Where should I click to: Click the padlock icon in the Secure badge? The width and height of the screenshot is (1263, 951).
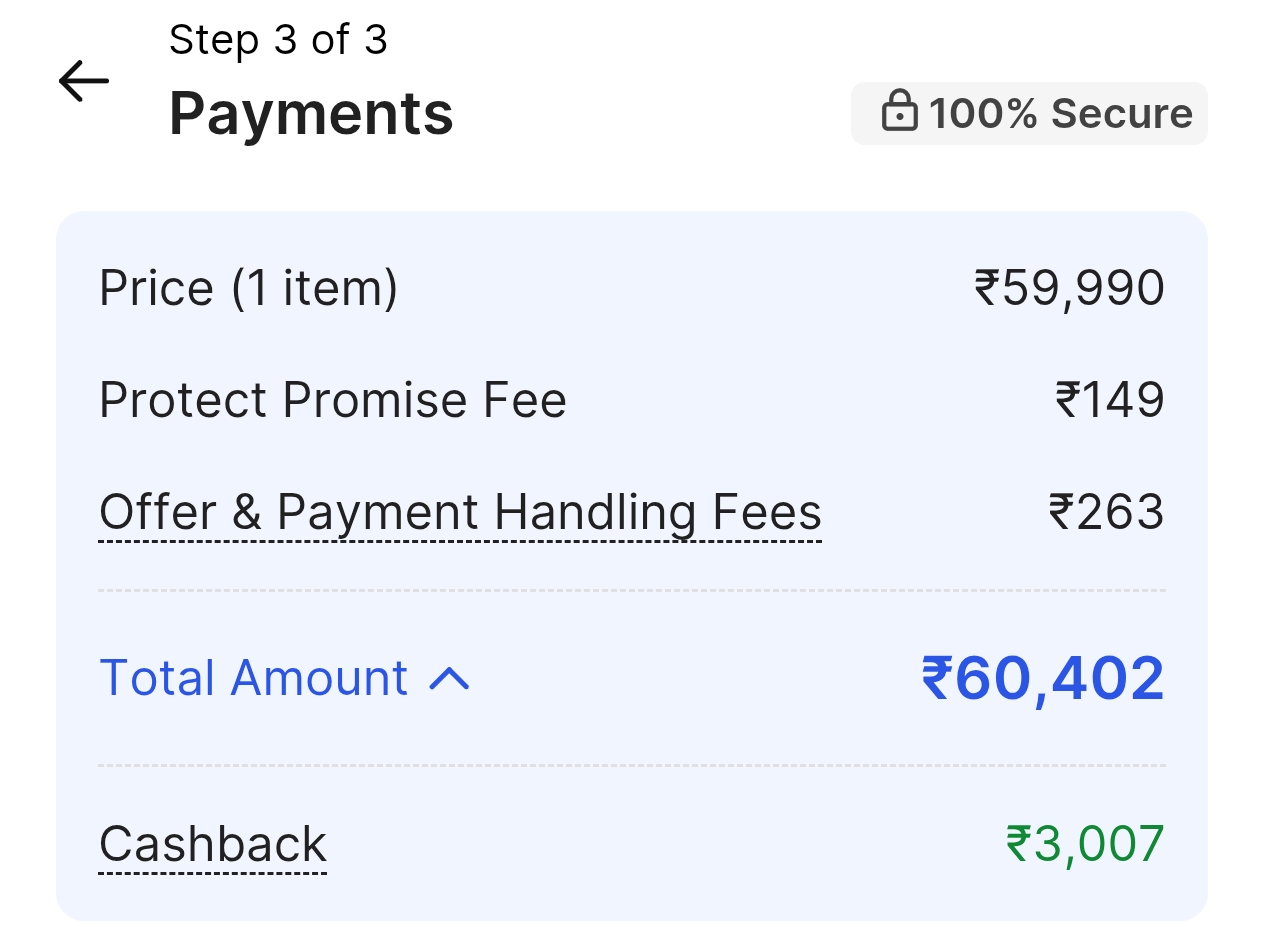[x=899, y=112]
